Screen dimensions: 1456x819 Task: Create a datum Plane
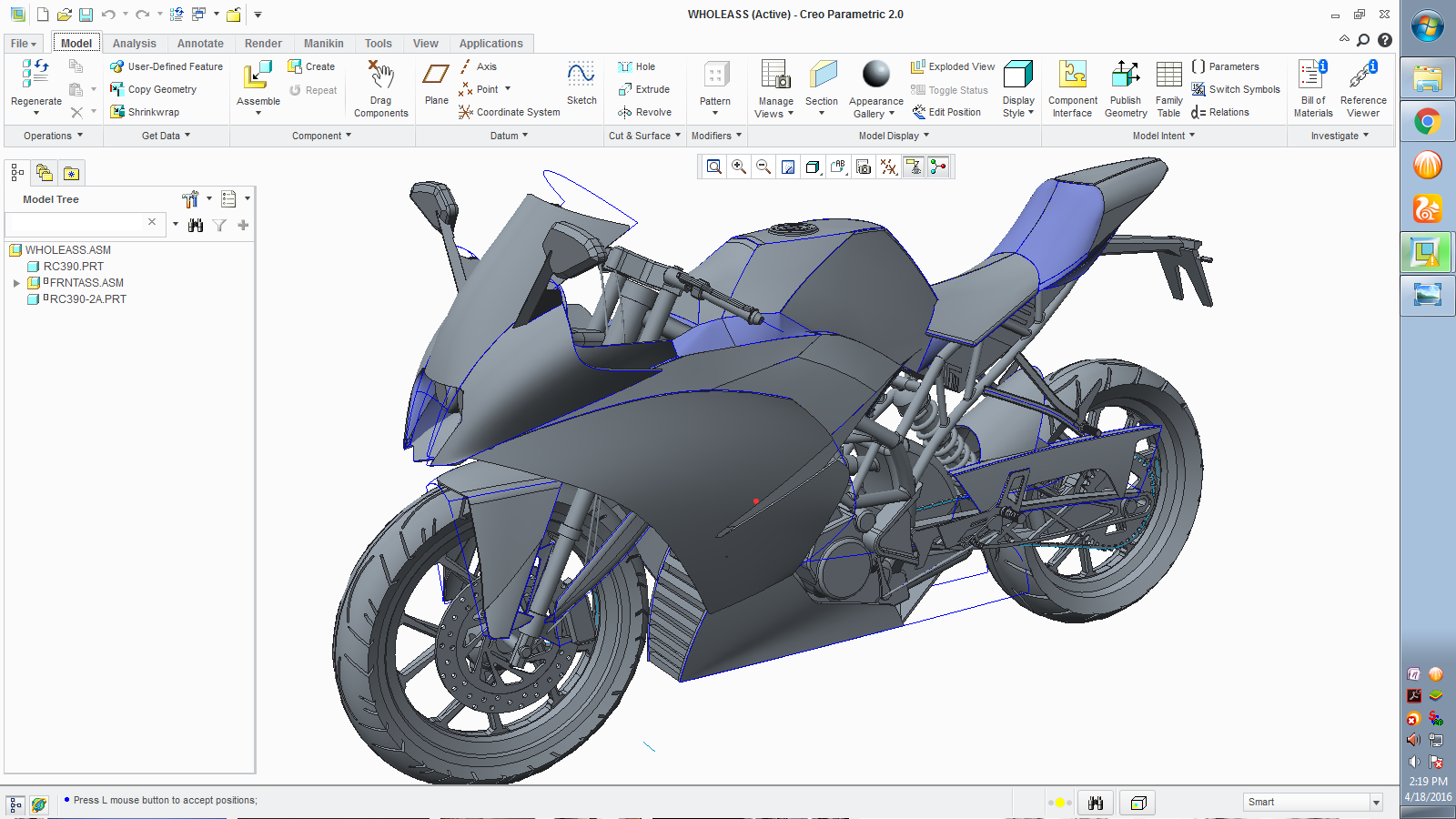tap(437, 76)
